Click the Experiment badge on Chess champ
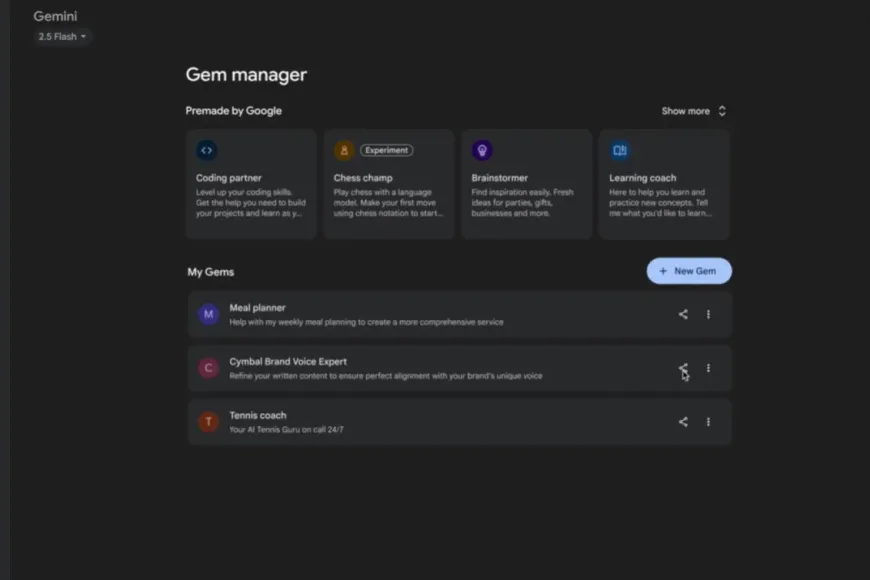 pyautogui.click(x=386, y=150)
